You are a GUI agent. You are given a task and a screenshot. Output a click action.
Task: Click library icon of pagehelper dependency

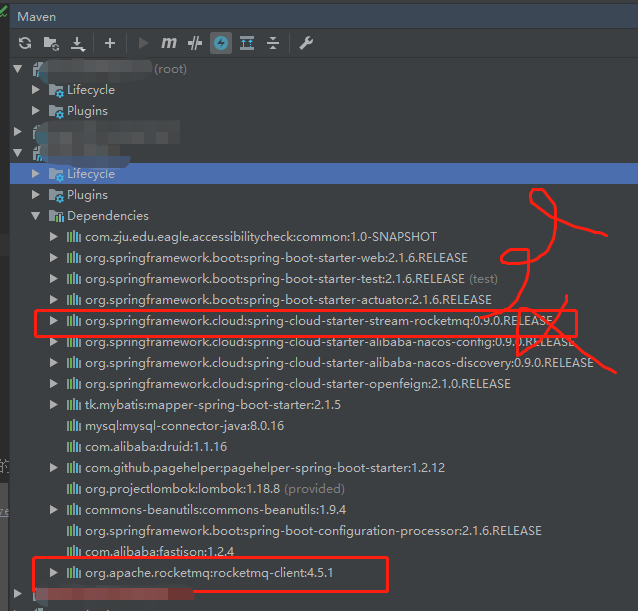pyautogui.click(x=74, y=468)
